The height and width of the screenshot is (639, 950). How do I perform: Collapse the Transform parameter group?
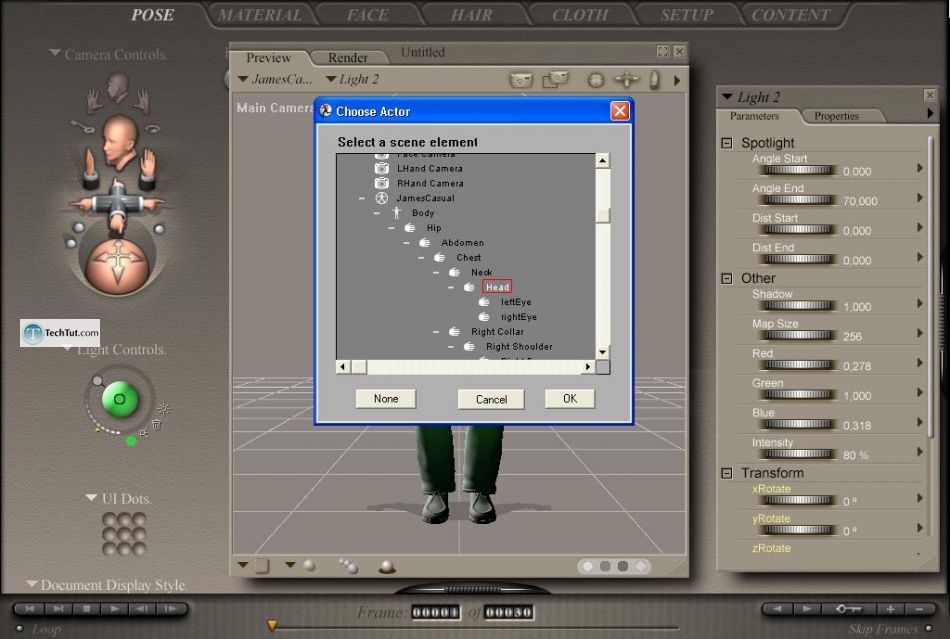726,473
